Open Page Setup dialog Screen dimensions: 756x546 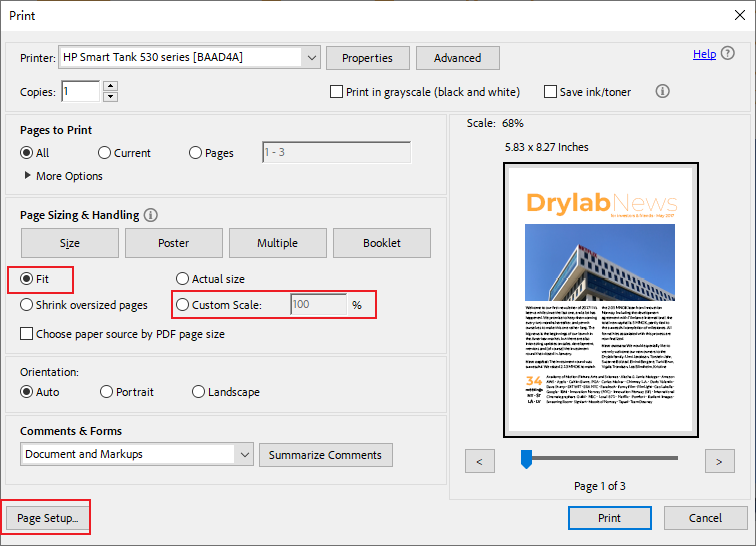[48, 518]
